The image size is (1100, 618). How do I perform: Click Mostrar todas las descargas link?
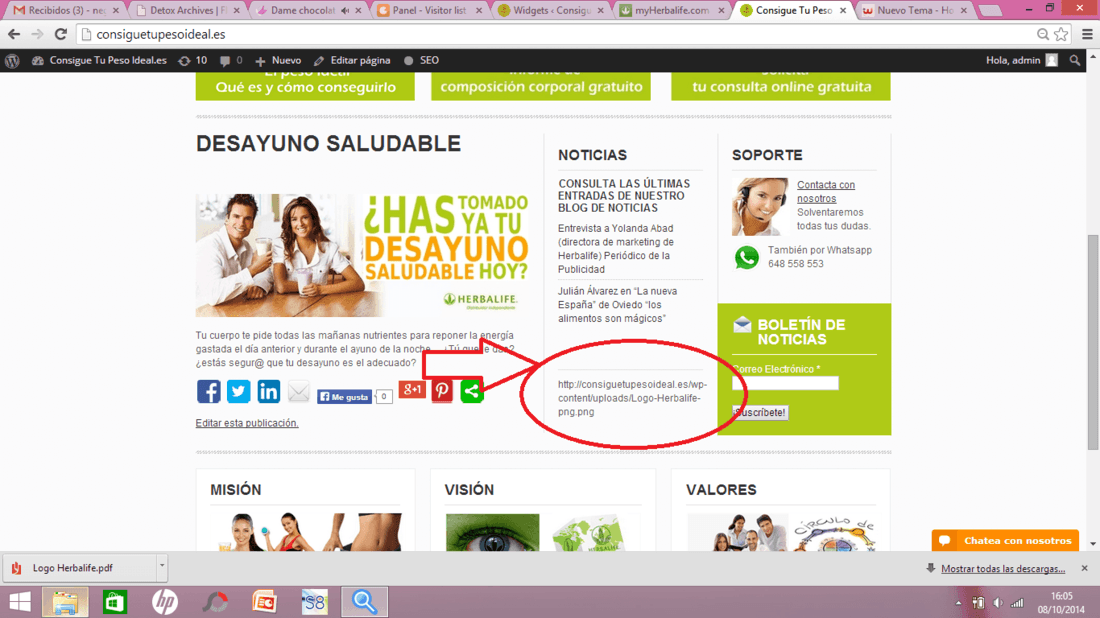click(x=1002, y=569)
